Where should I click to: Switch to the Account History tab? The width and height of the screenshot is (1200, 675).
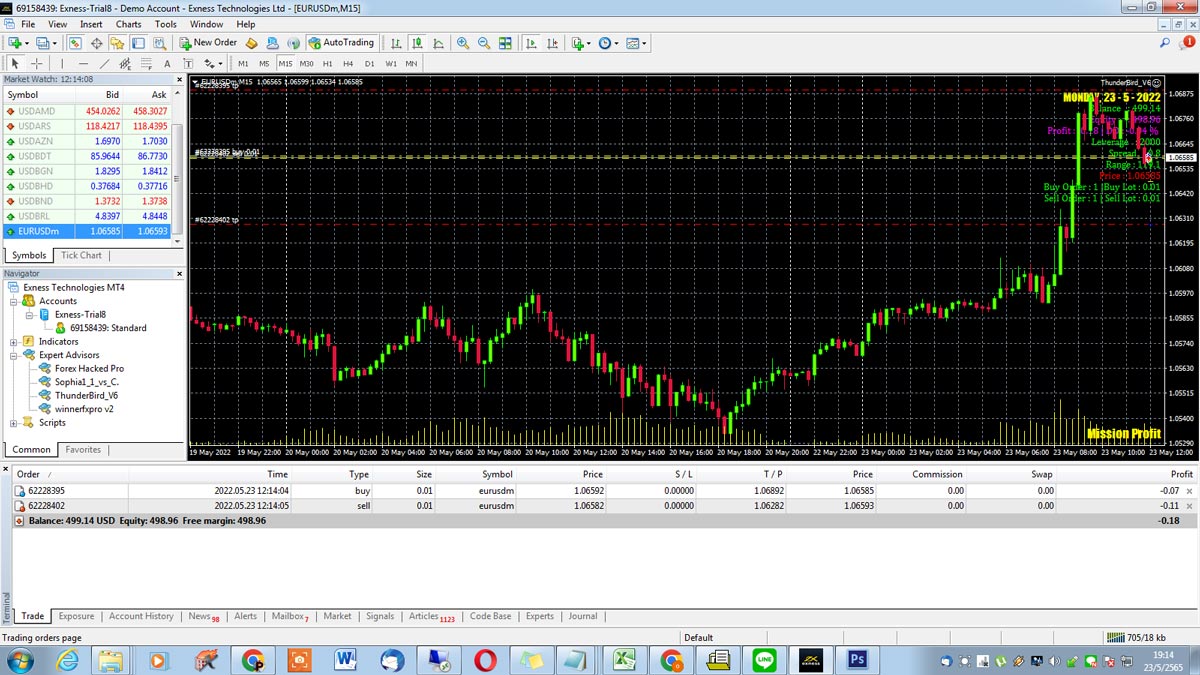(140, 616)
